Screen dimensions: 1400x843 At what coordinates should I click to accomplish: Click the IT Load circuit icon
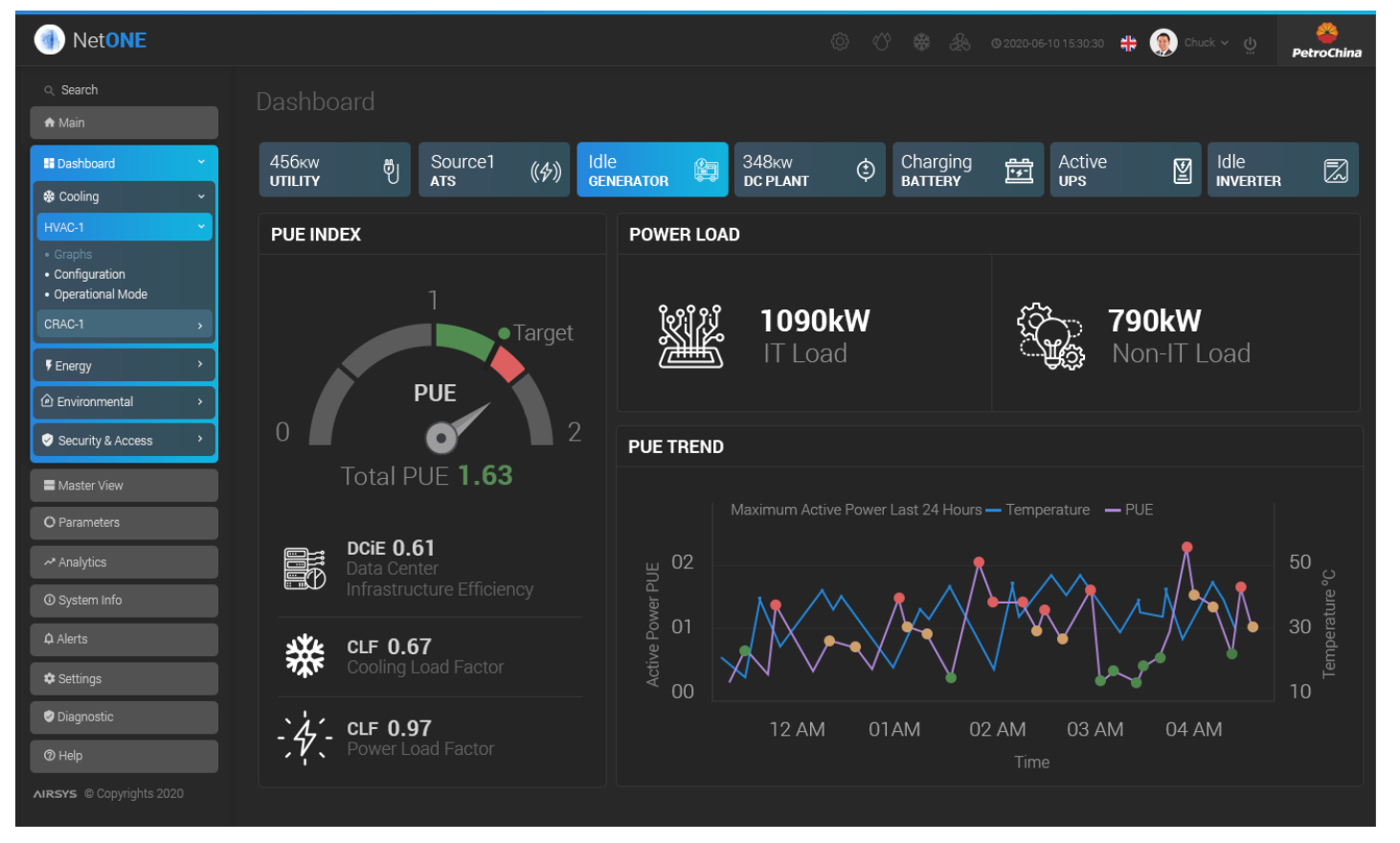tap(690, 336)
